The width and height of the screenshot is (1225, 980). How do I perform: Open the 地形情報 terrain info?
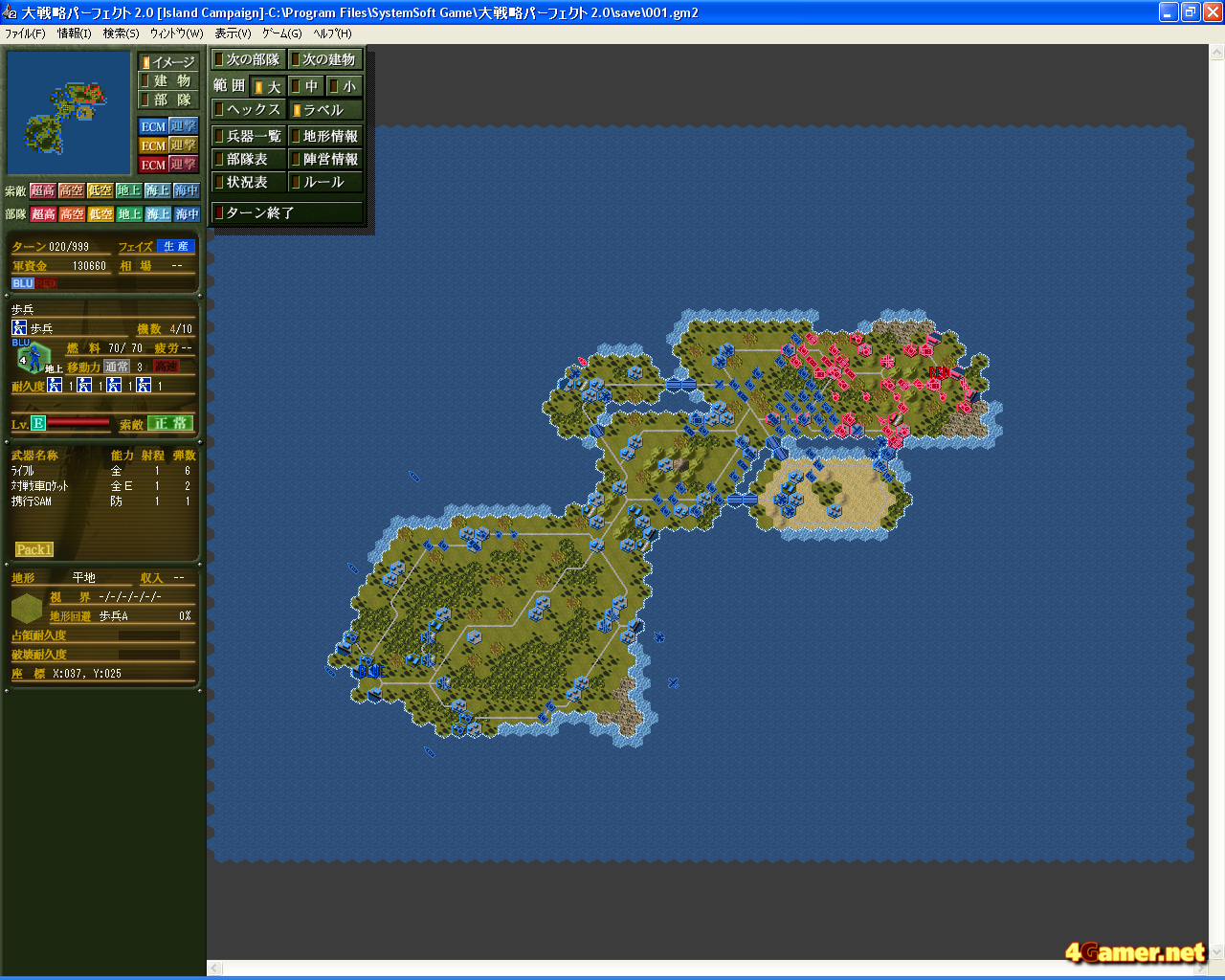tap(325, 136)
